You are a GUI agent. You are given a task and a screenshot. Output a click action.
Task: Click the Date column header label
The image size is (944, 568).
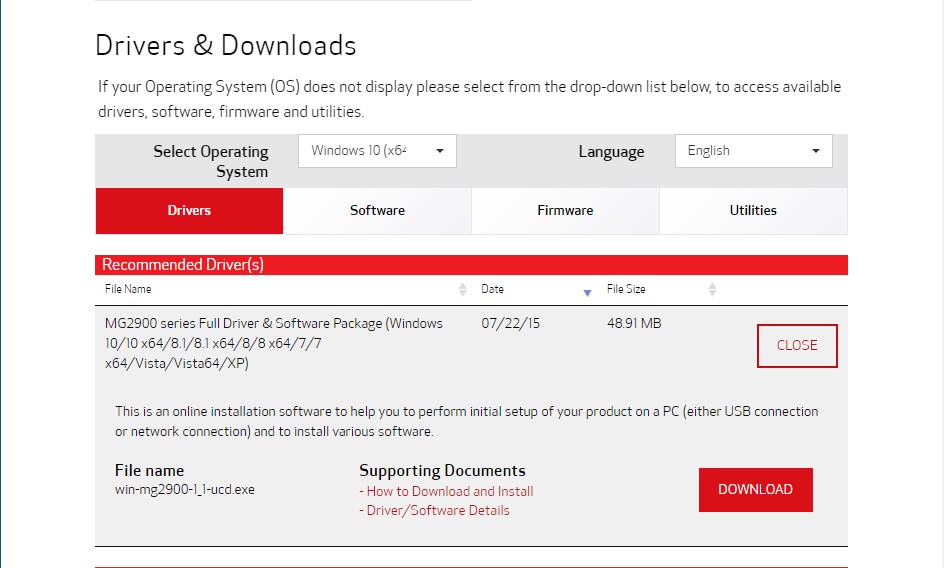pos(492,289)
